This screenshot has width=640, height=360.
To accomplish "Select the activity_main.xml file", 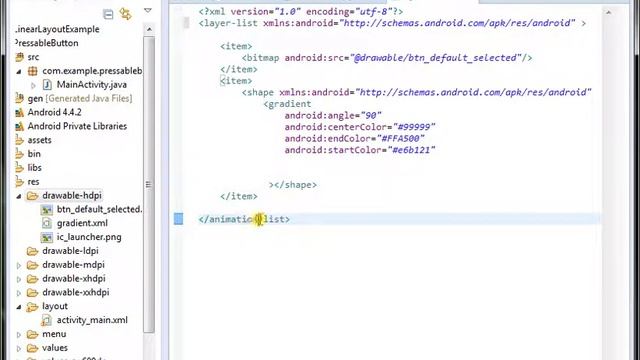I will (x=92, y=320).
